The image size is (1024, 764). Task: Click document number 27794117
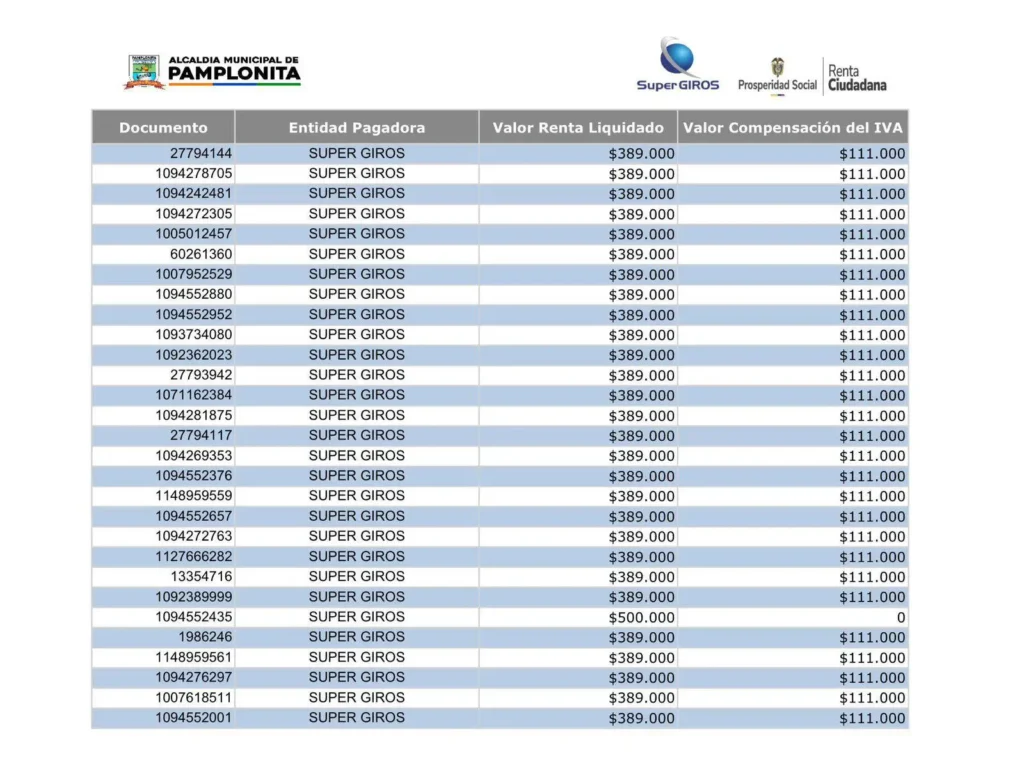(x=200, y=436)
